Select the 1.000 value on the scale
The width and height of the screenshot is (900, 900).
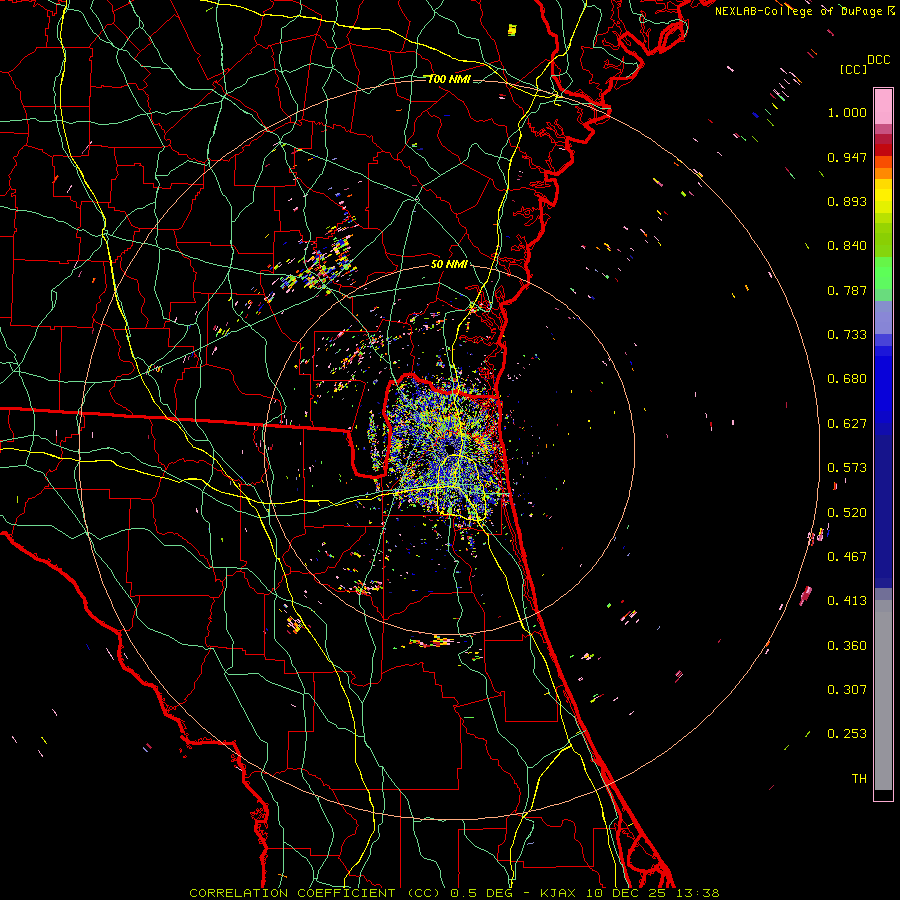pos(847,112)
